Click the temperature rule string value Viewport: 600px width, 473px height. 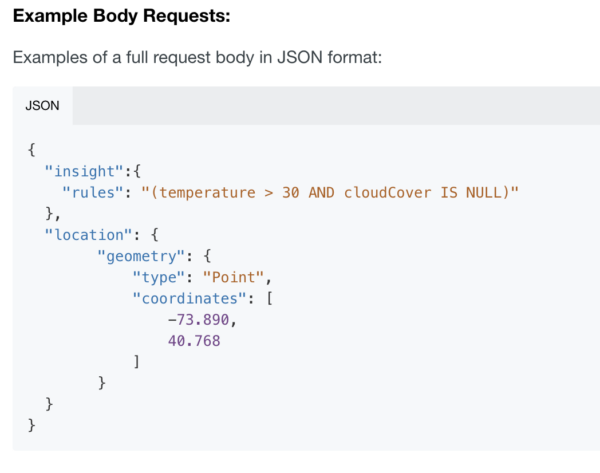(x=330, y=192)
